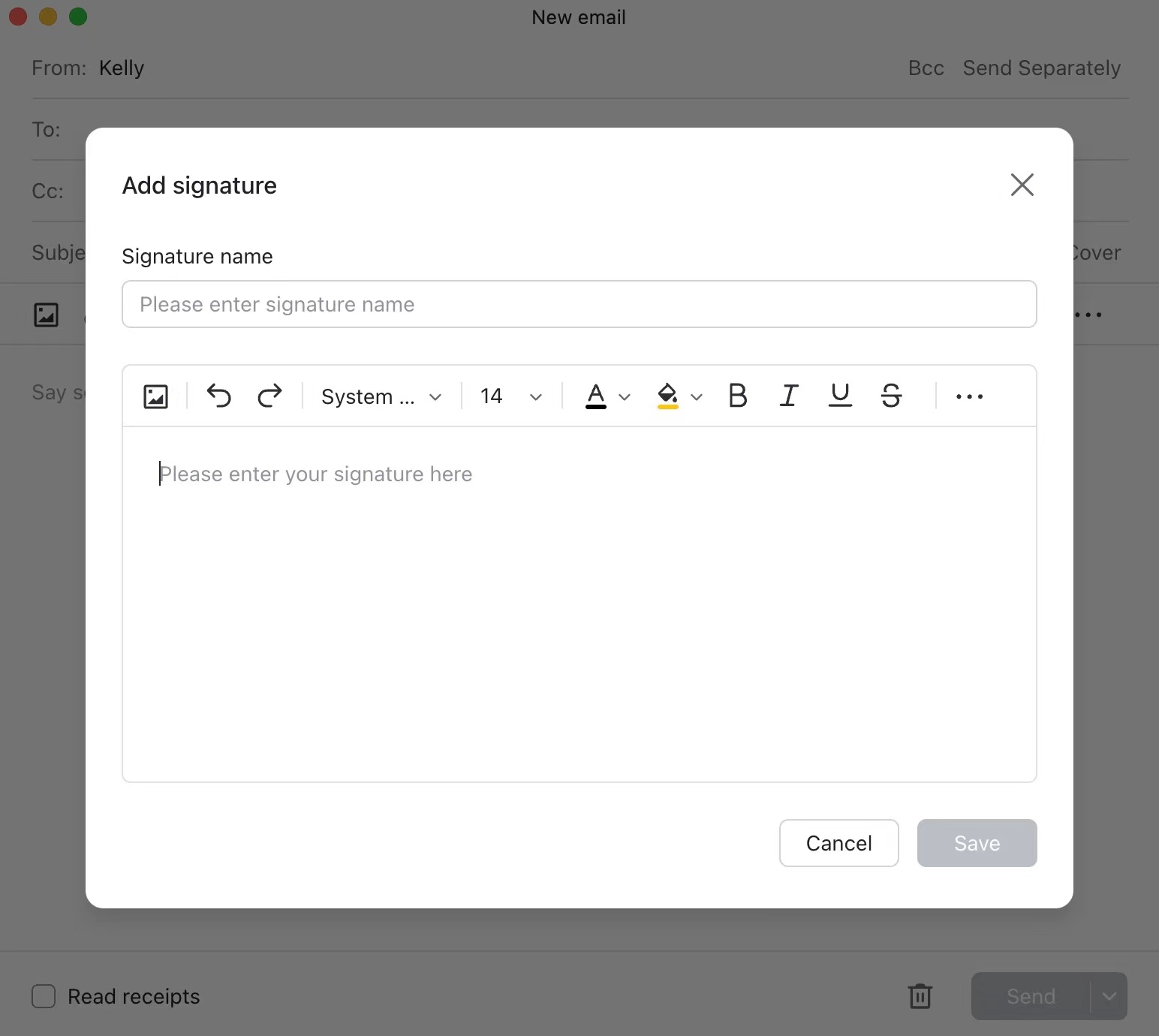Insert an image into the signature editor

click(155, 396)
